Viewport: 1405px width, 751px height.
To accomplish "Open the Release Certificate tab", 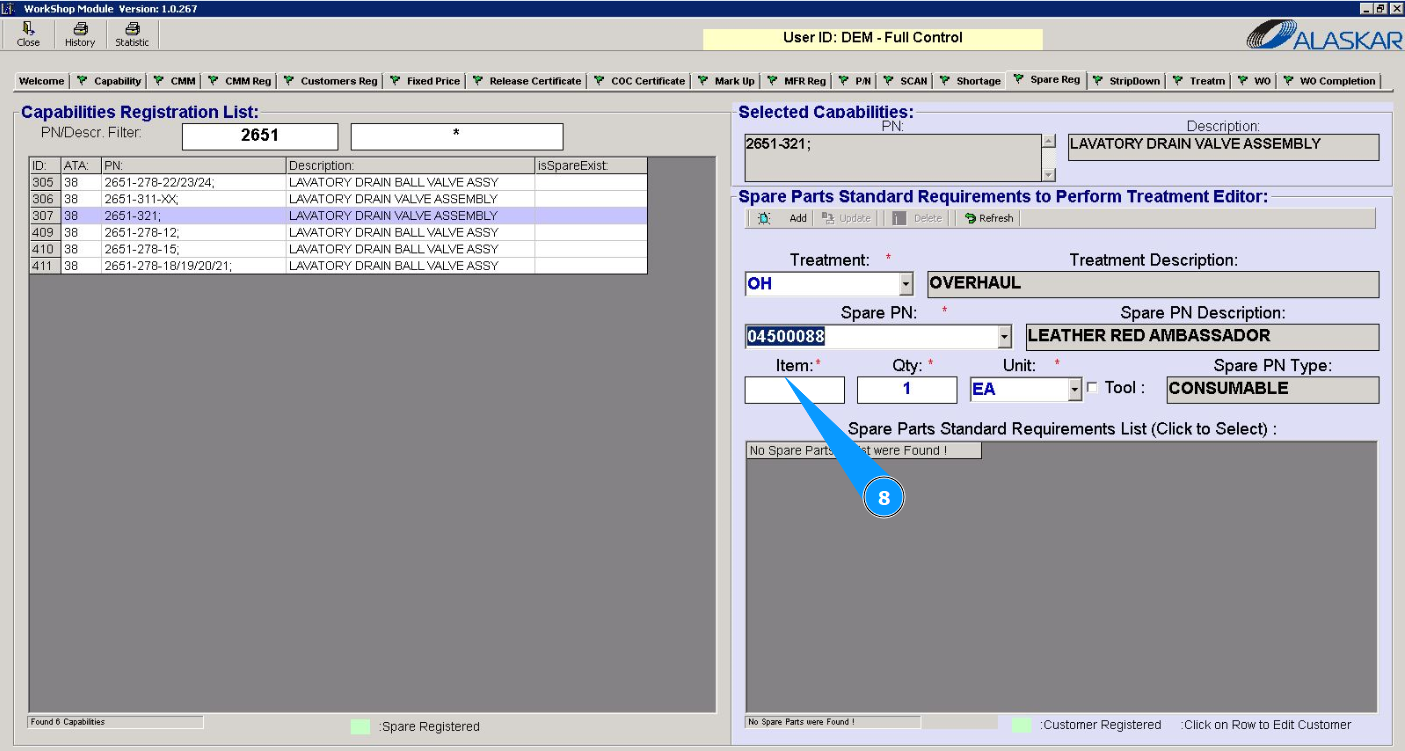I will (526, 81).
